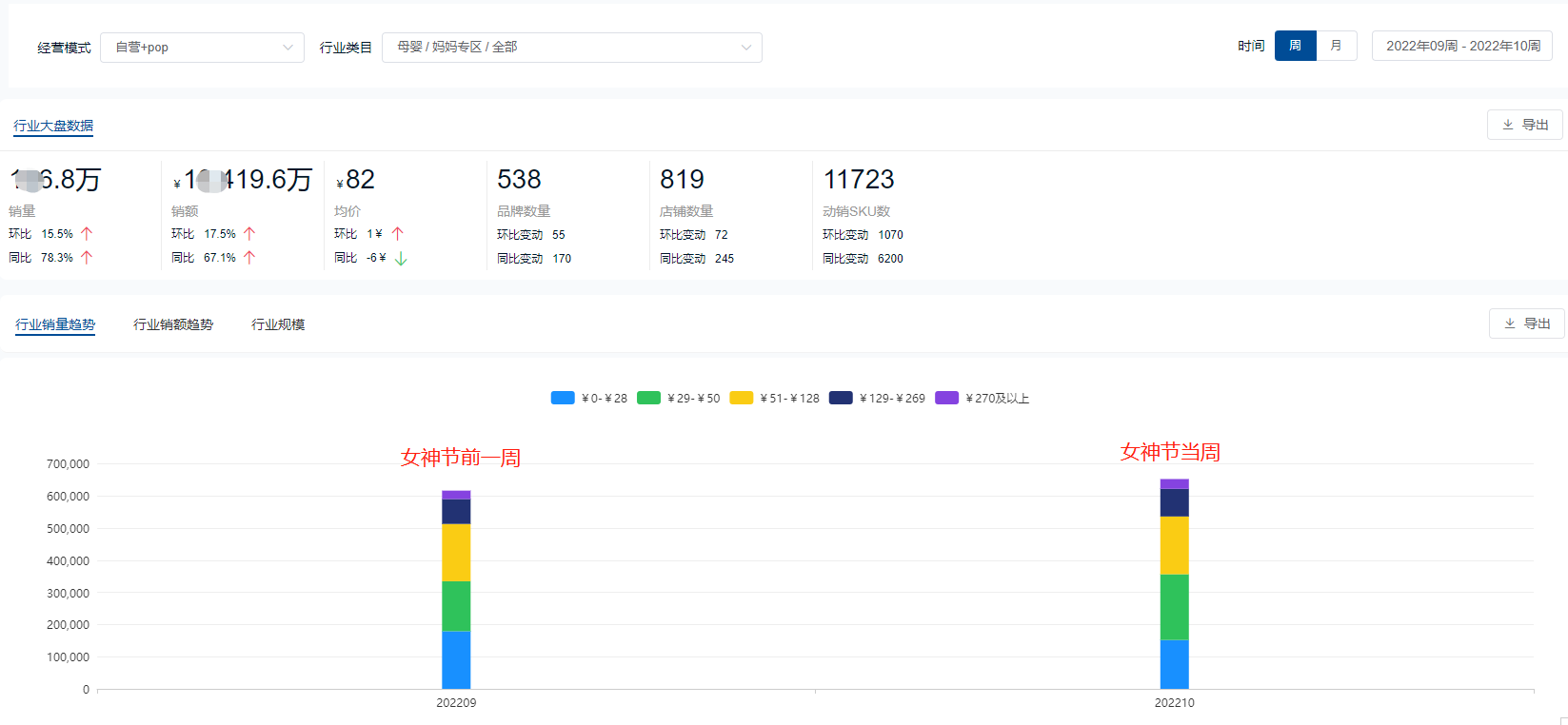Viewport: 1568px width, 725px height.
Task: Click the 销量 环比 red up arrow
Action: click(87, 233)
